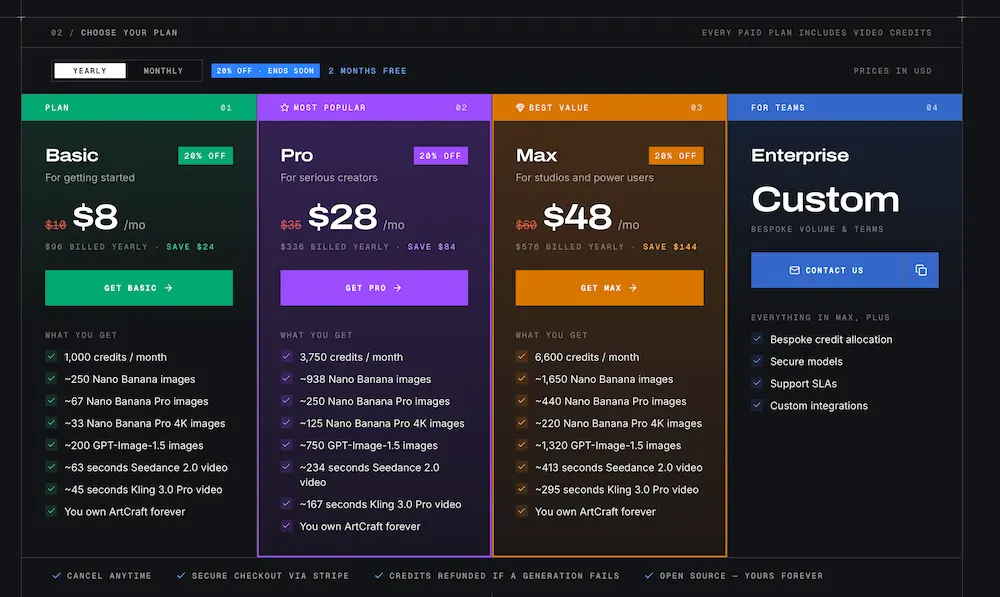
Task: Click checkmark beside SECURE CHECKOUT VIA STRIPE
Action: point(181,575)
